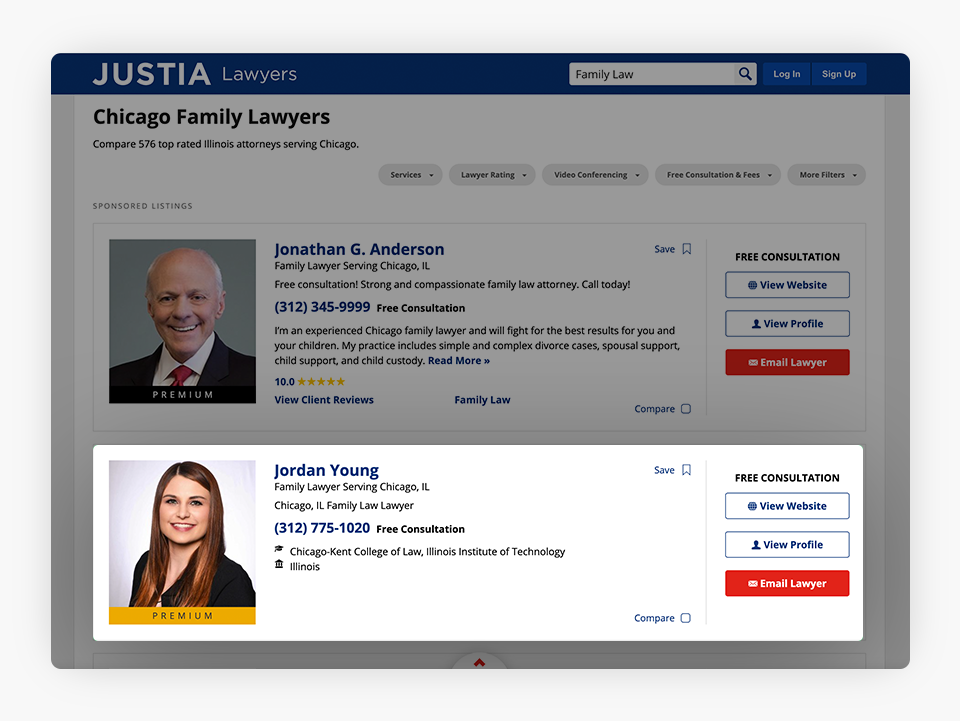Screen dimensions: 960x721
Task: Click the Log In button
Action: tap(786, 74)
